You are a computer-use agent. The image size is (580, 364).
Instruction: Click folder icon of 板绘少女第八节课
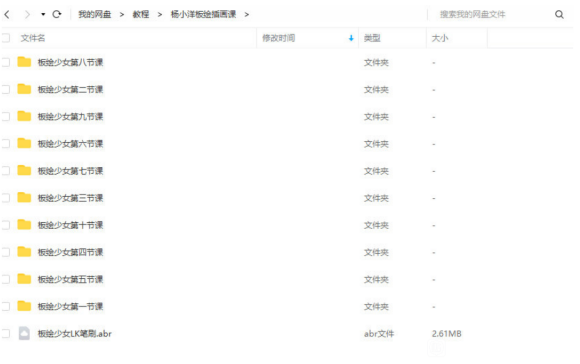tap(24, 62)
